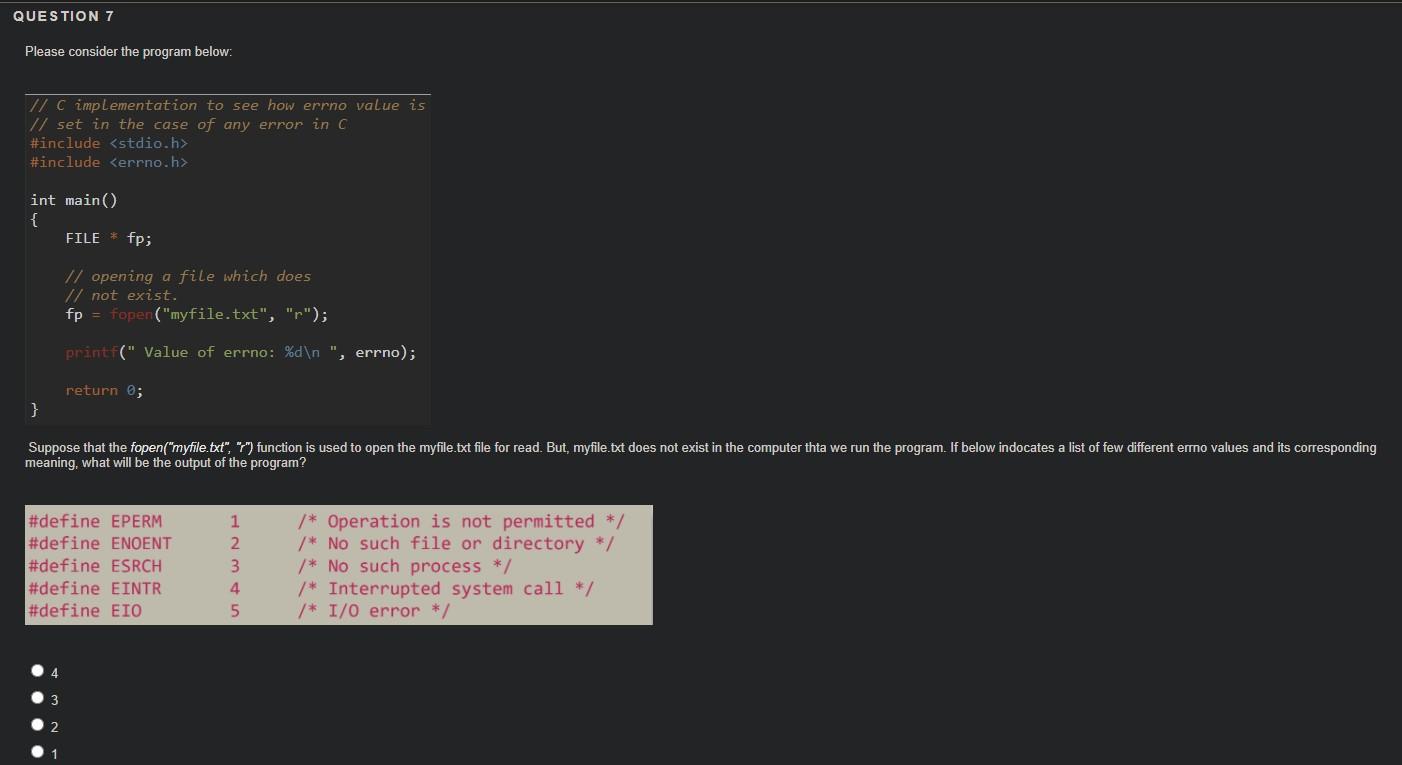Click the printf statement in the code
Viewport: 1402px width, 765px height.
[x=240, y=351]
